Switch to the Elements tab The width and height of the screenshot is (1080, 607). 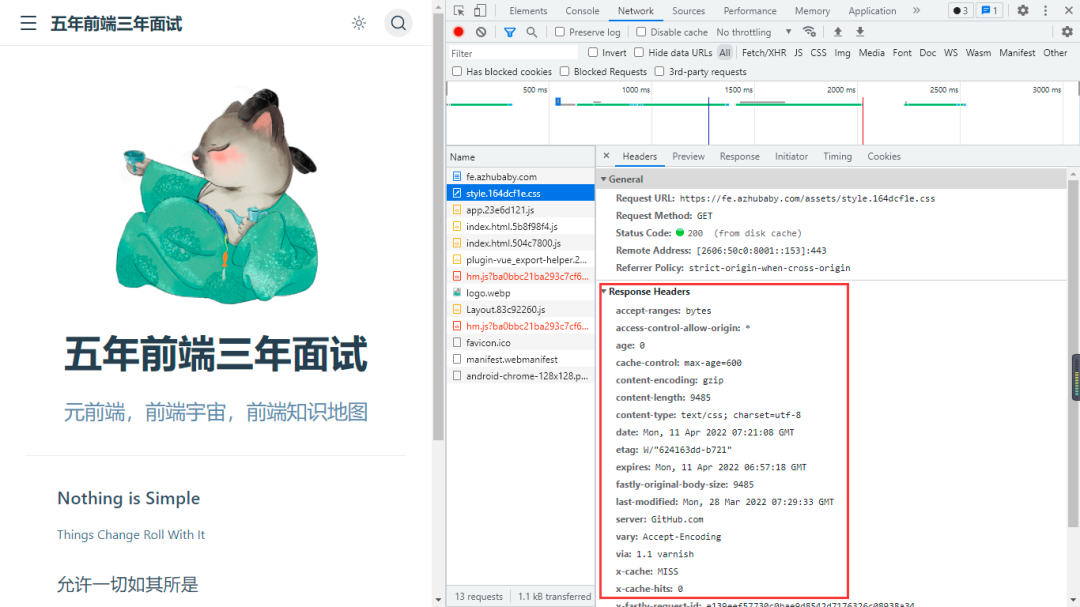click(528, 10)
